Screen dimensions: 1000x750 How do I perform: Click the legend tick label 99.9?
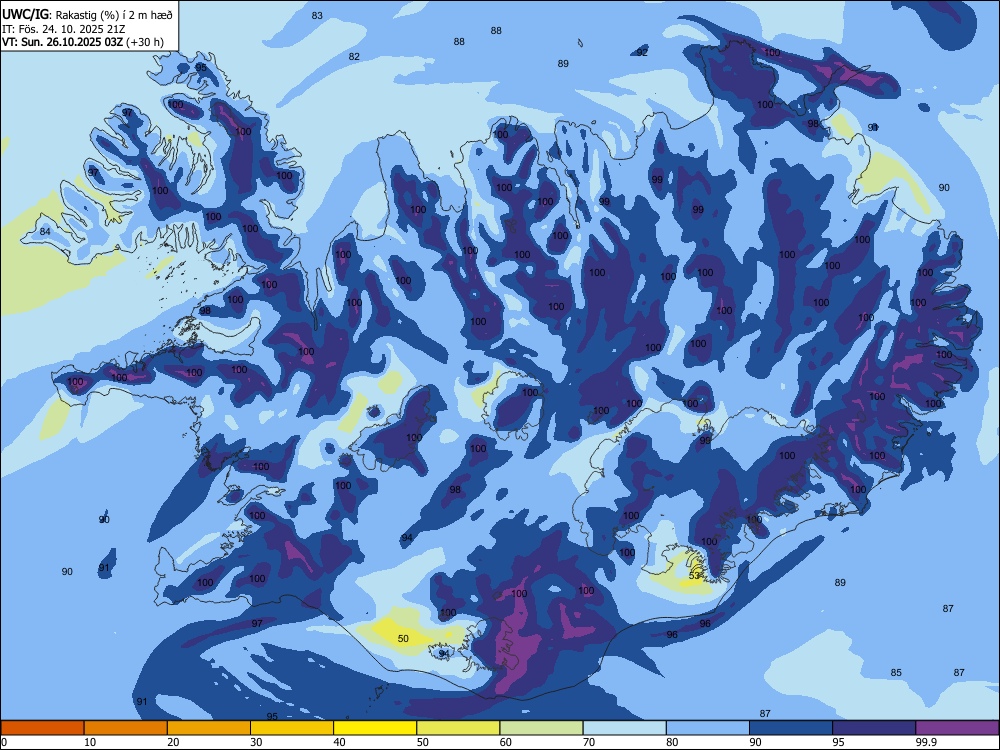coord(926,742)
